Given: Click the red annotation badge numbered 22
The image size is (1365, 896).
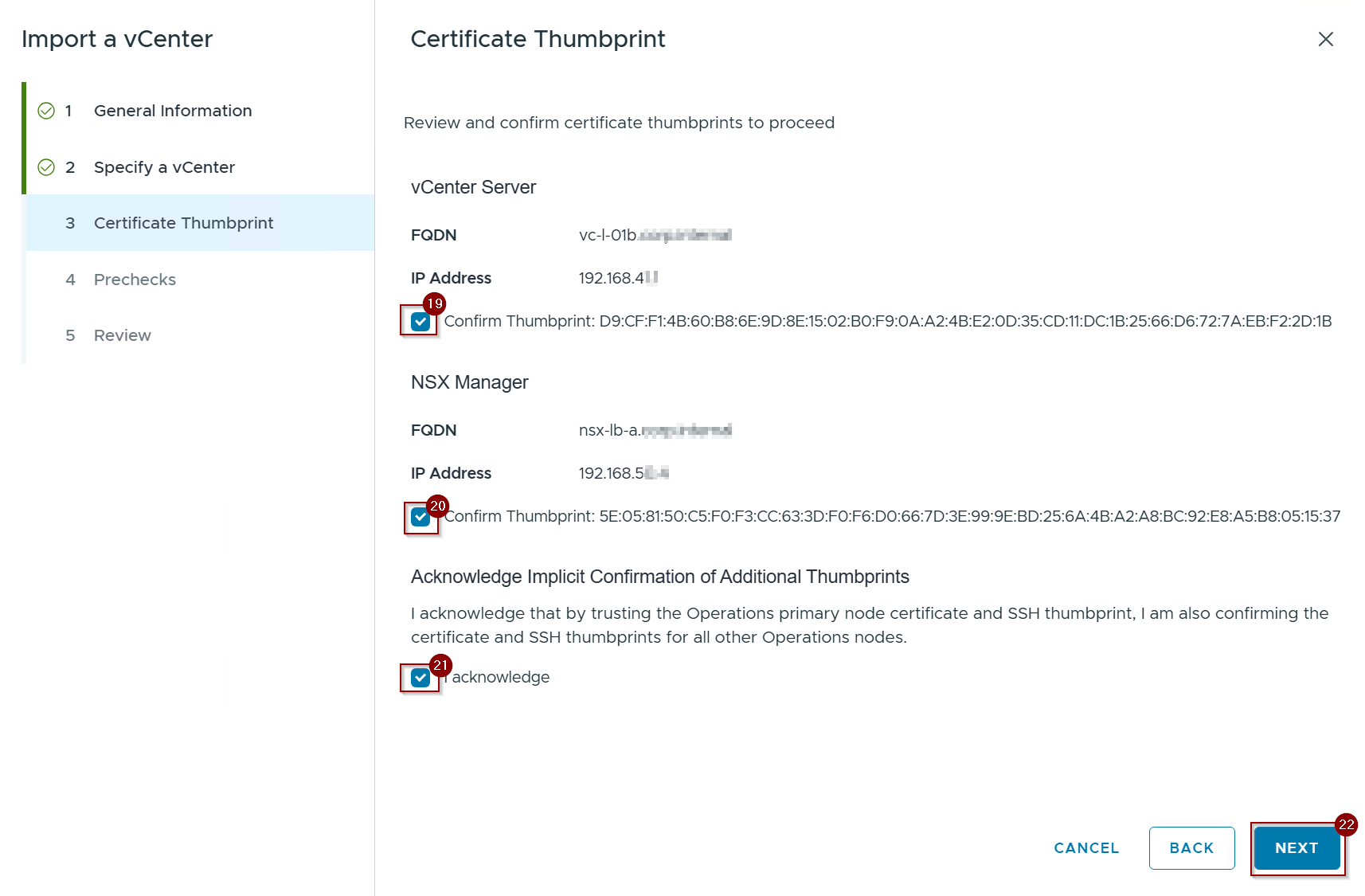Looking at the screenshot, I should tap(1346, 824).
